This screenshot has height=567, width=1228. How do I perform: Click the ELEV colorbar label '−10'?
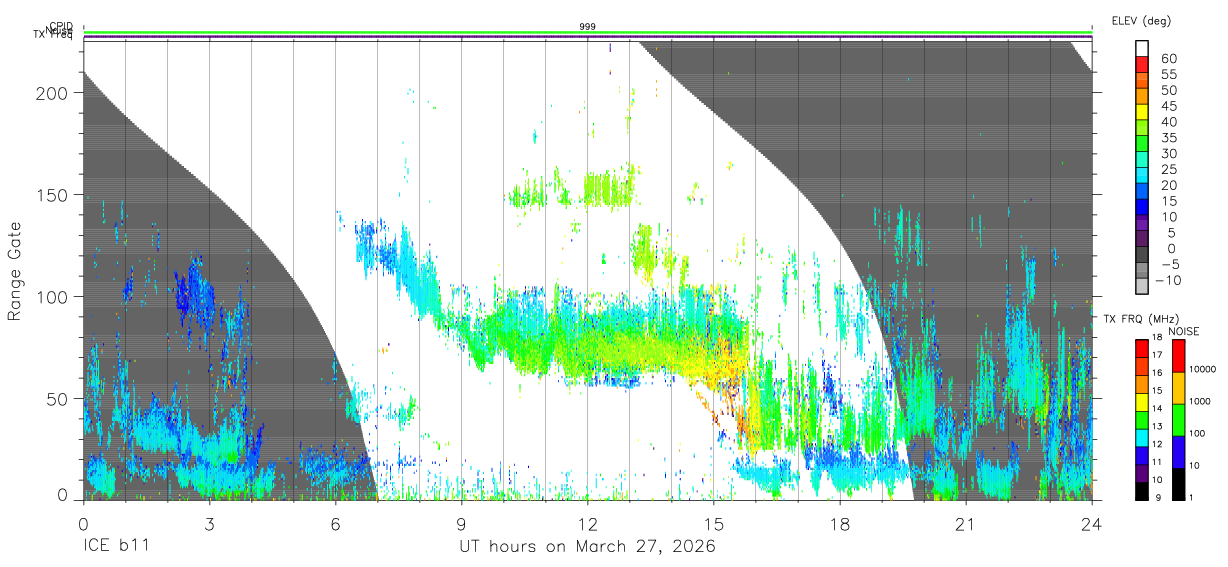[x=1168, y=280]
